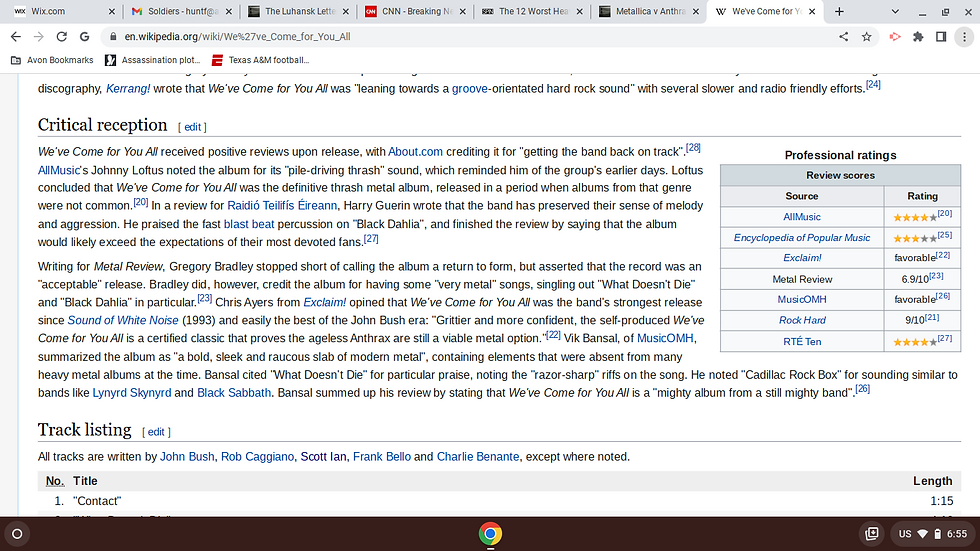
Task: Open Exclaim! link in the paragraph
Action: point(324,302)
